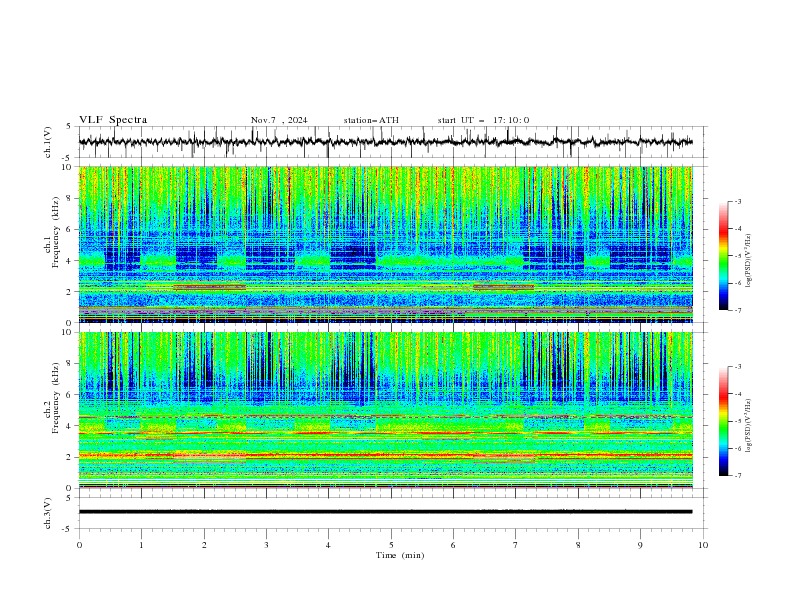Select the "8" kHz tick of ch.2 spectrogram
Viewport: 792px width, 612px height.
click(71, 364)
